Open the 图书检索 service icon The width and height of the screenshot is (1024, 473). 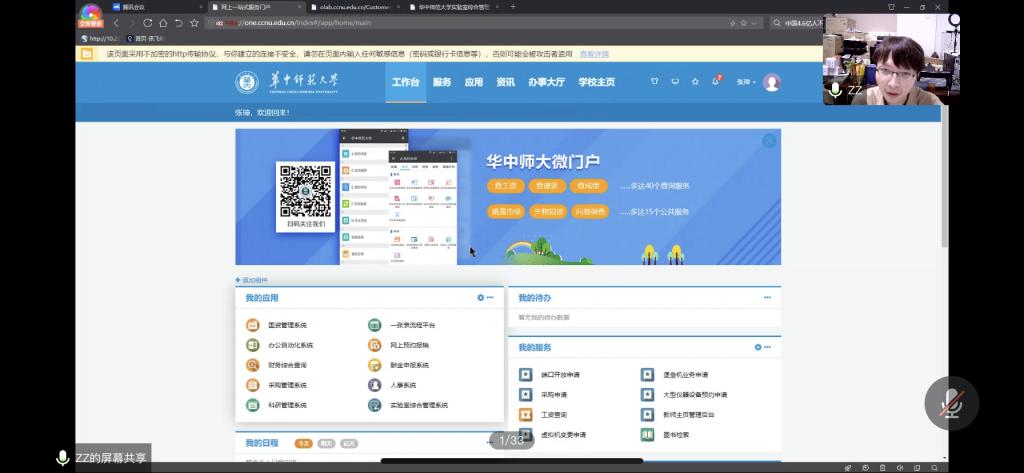pyautogui.click(x=647, y=435)
